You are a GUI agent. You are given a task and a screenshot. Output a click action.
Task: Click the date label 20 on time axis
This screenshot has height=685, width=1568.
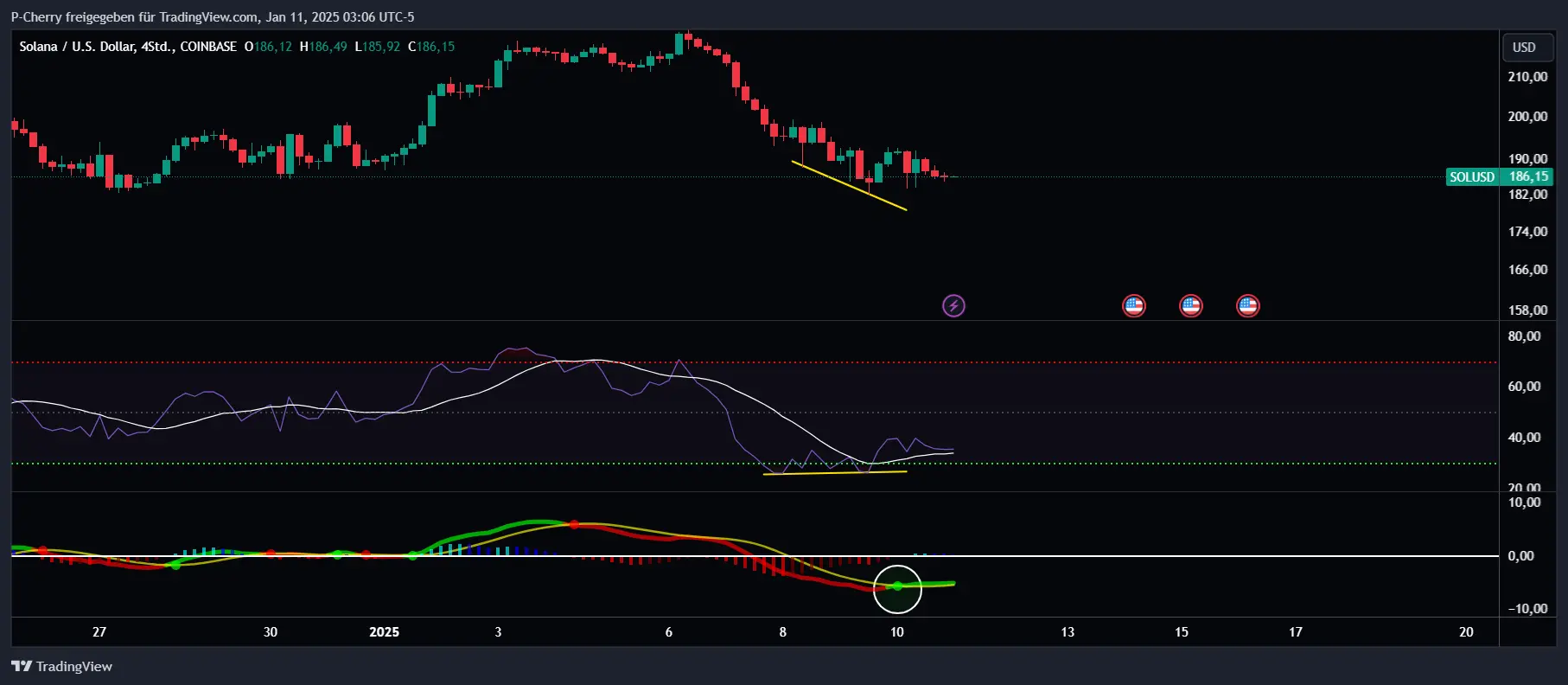[x=1466, y=632]
